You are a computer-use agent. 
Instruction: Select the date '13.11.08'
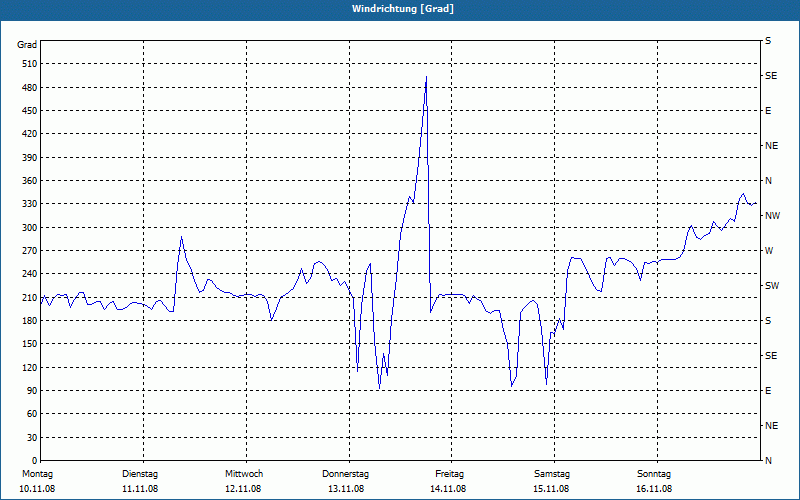coord(346,489)
